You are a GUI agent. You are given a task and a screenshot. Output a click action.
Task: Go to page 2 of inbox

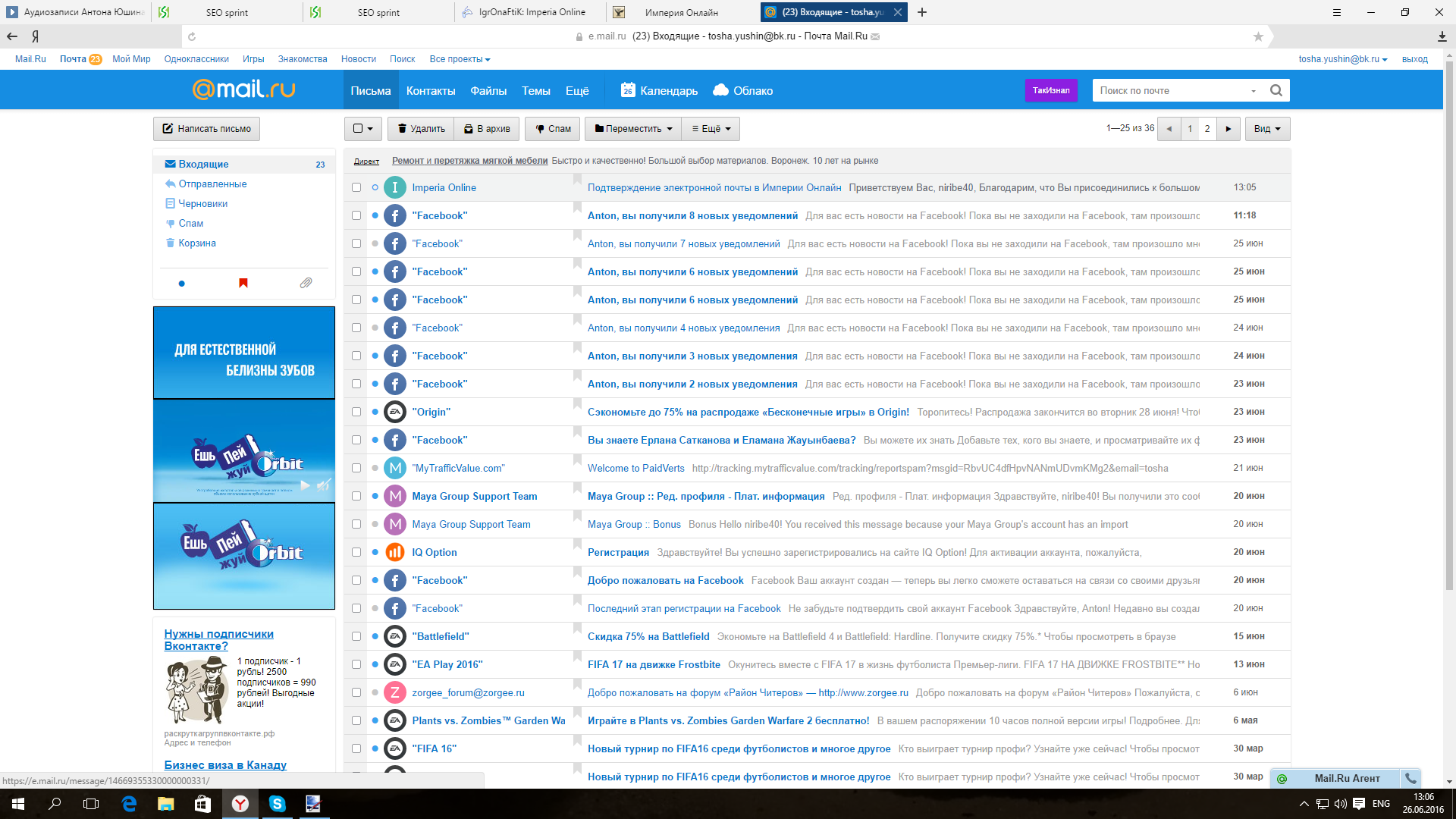pos(1207,129)
